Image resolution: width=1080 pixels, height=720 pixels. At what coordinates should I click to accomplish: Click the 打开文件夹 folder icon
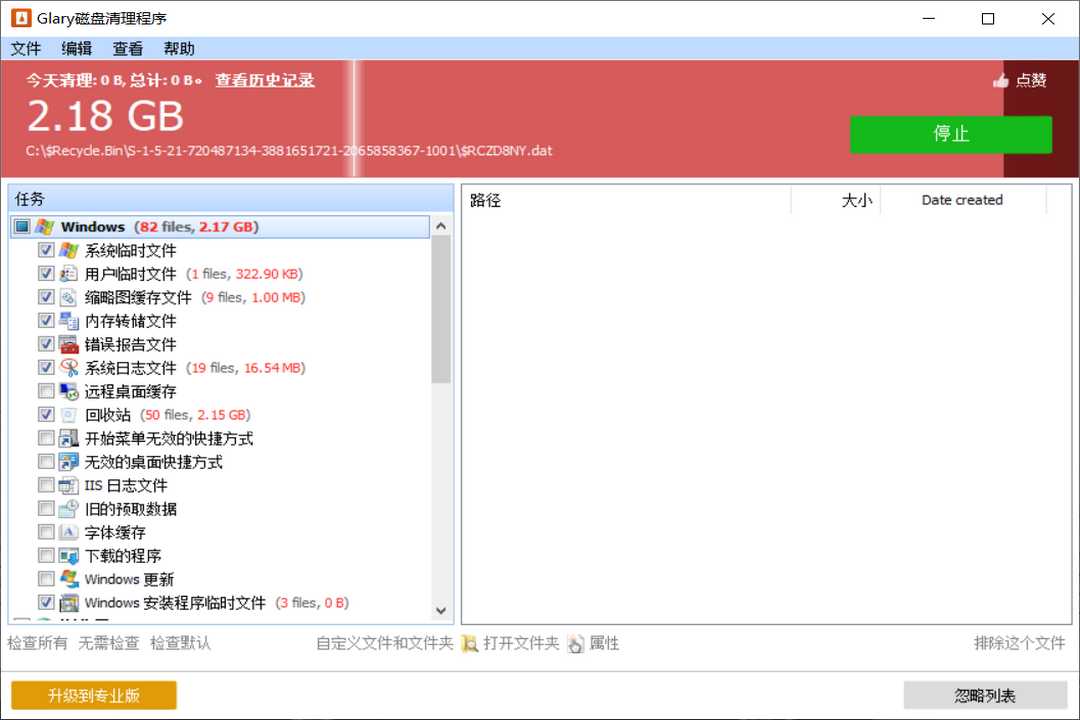(470, 643)
